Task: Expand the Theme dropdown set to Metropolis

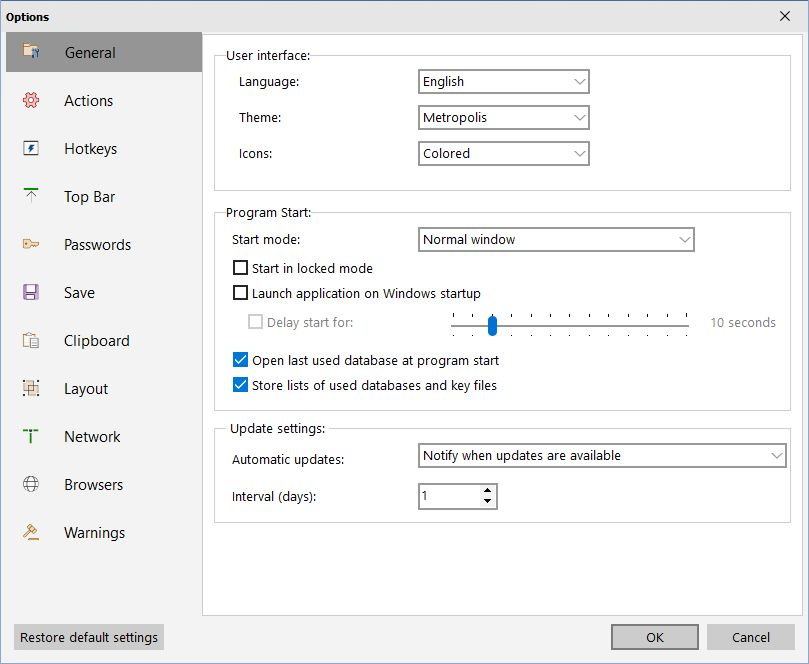Action: coord(504,118)
